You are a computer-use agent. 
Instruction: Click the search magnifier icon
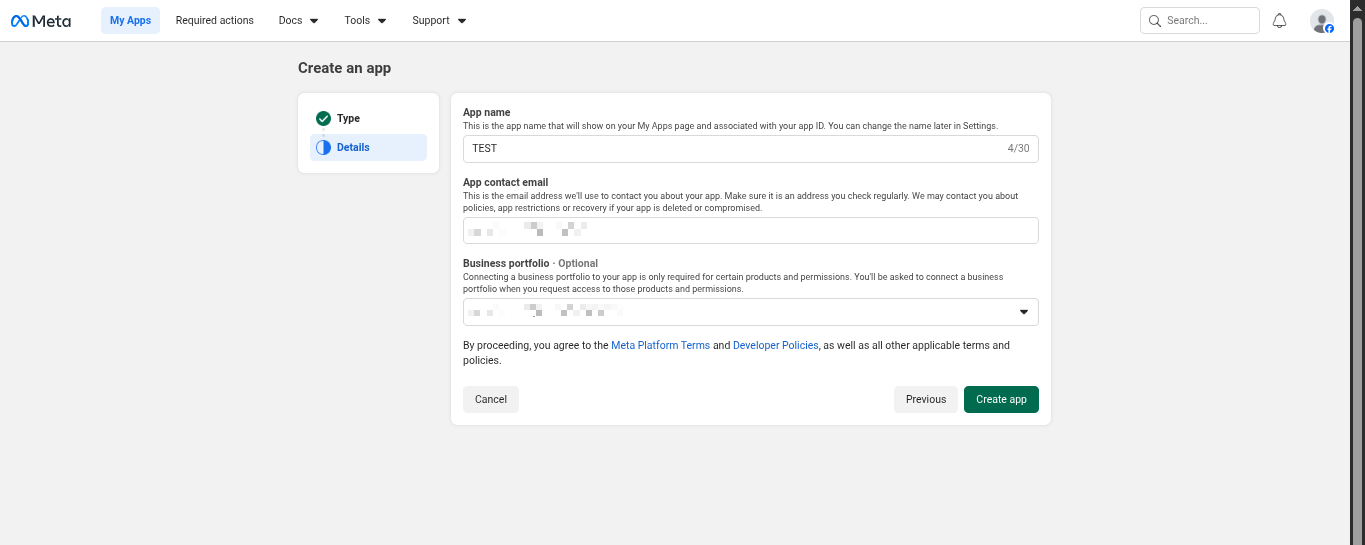click(1155, 21)
